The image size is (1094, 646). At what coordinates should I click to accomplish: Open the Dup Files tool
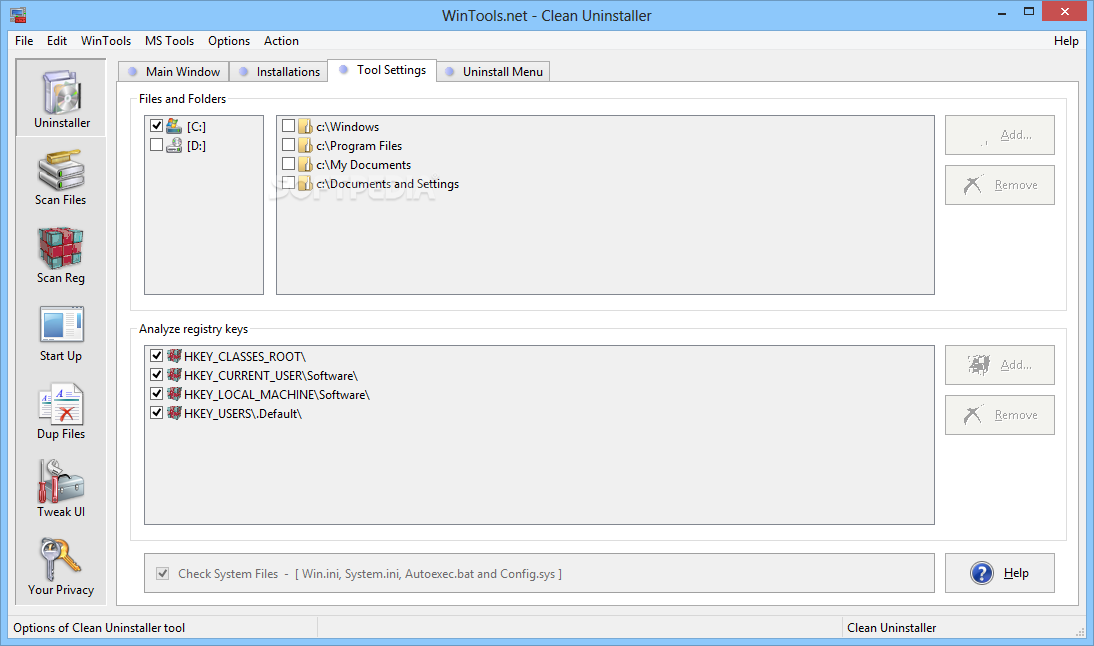[x=61, y=412]
